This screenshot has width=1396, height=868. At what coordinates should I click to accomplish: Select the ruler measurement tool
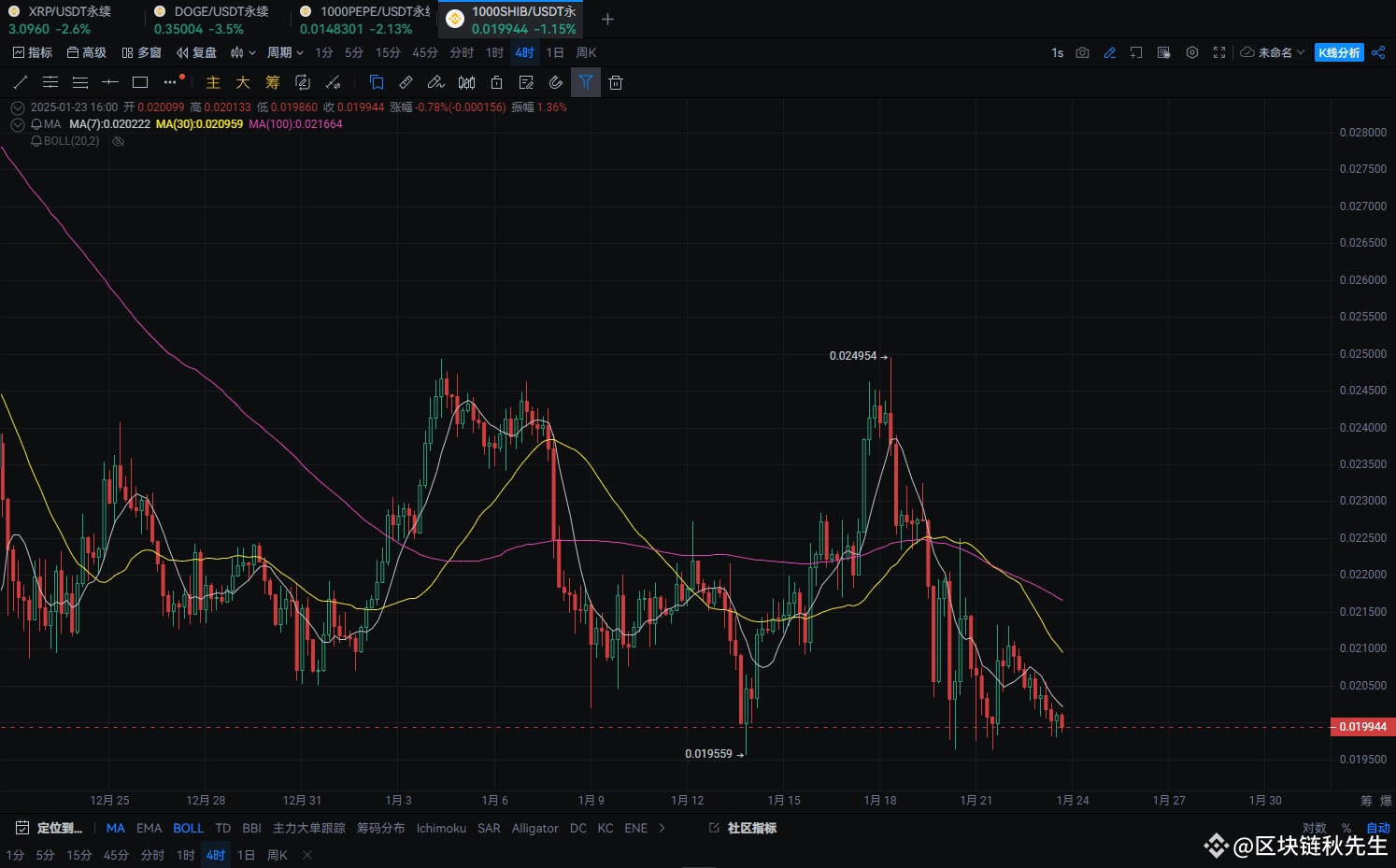[406, 82]
